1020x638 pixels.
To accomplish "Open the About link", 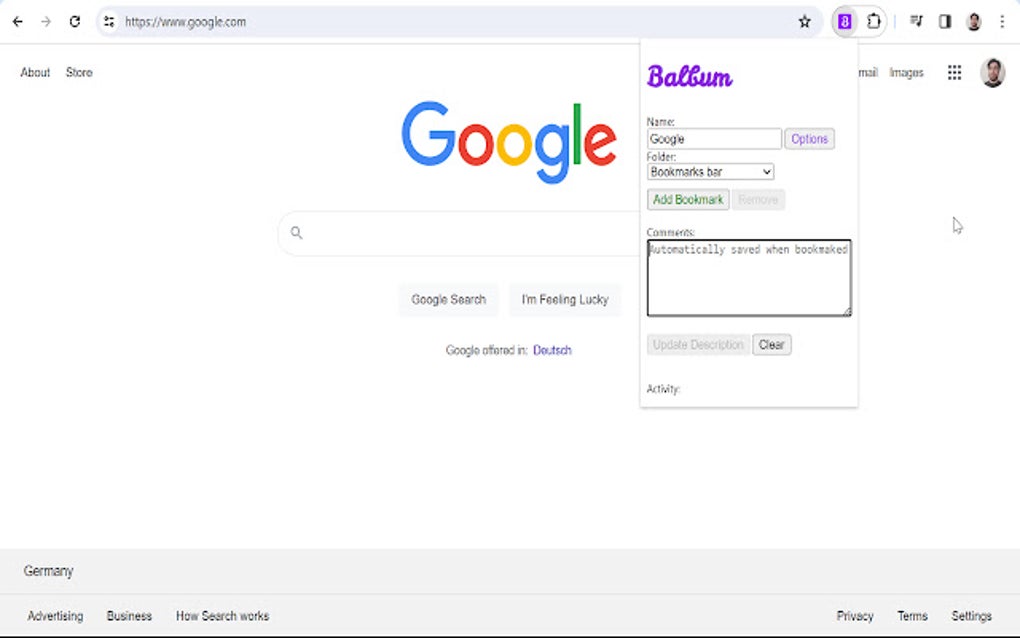I will coord(34,72).
